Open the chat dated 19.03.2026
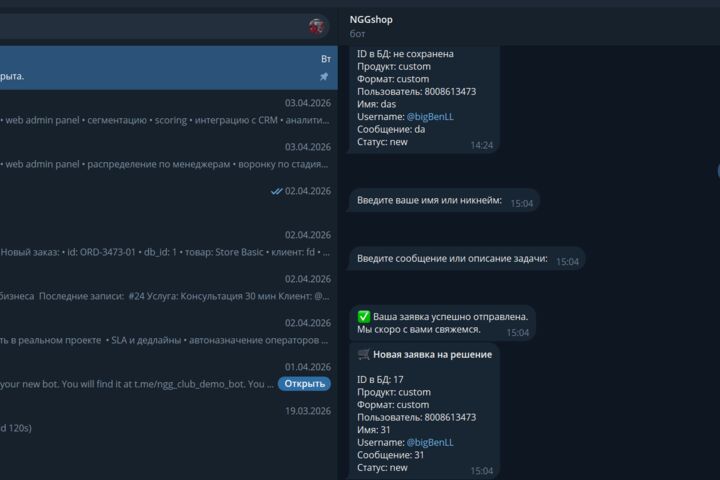Image resolution: width=720 pixels, height=480 pixels. tap(169, 420)
